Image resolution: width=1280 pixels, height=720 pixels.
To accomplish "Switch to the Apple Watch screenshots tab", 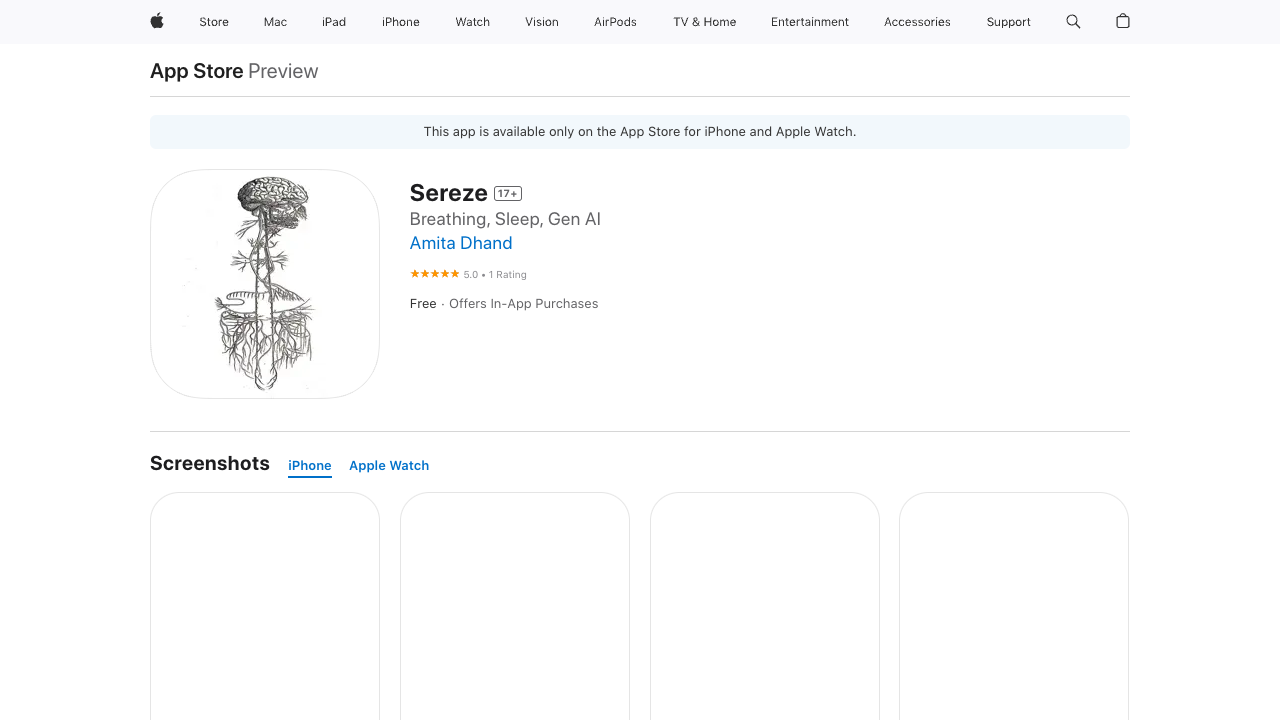I will [389, 465].
